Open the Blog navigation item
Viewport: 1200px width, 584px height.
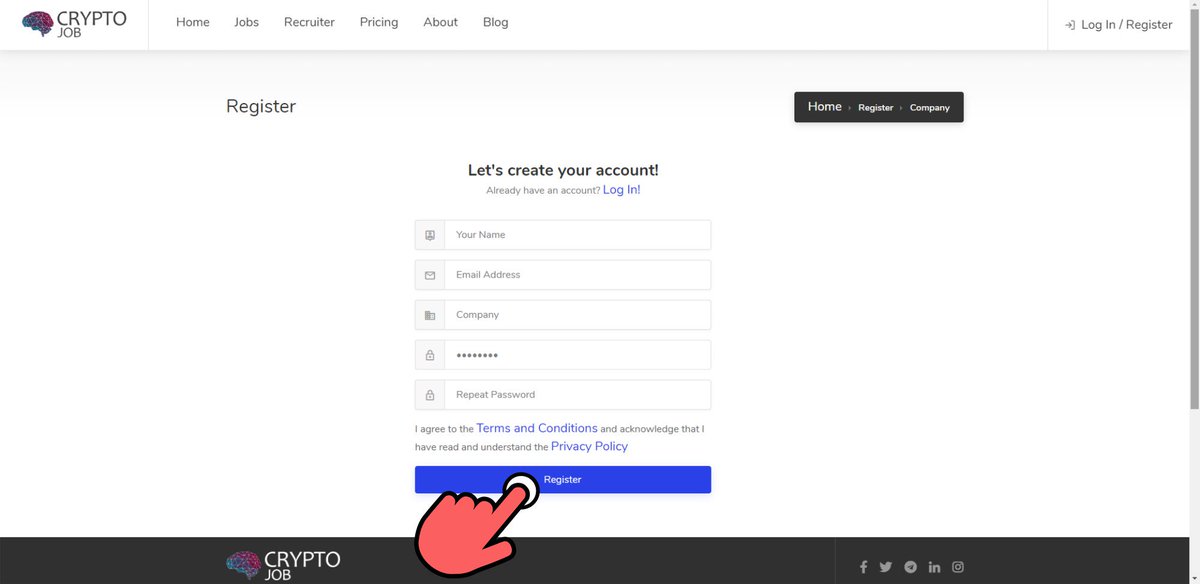(x=496, y=22)
